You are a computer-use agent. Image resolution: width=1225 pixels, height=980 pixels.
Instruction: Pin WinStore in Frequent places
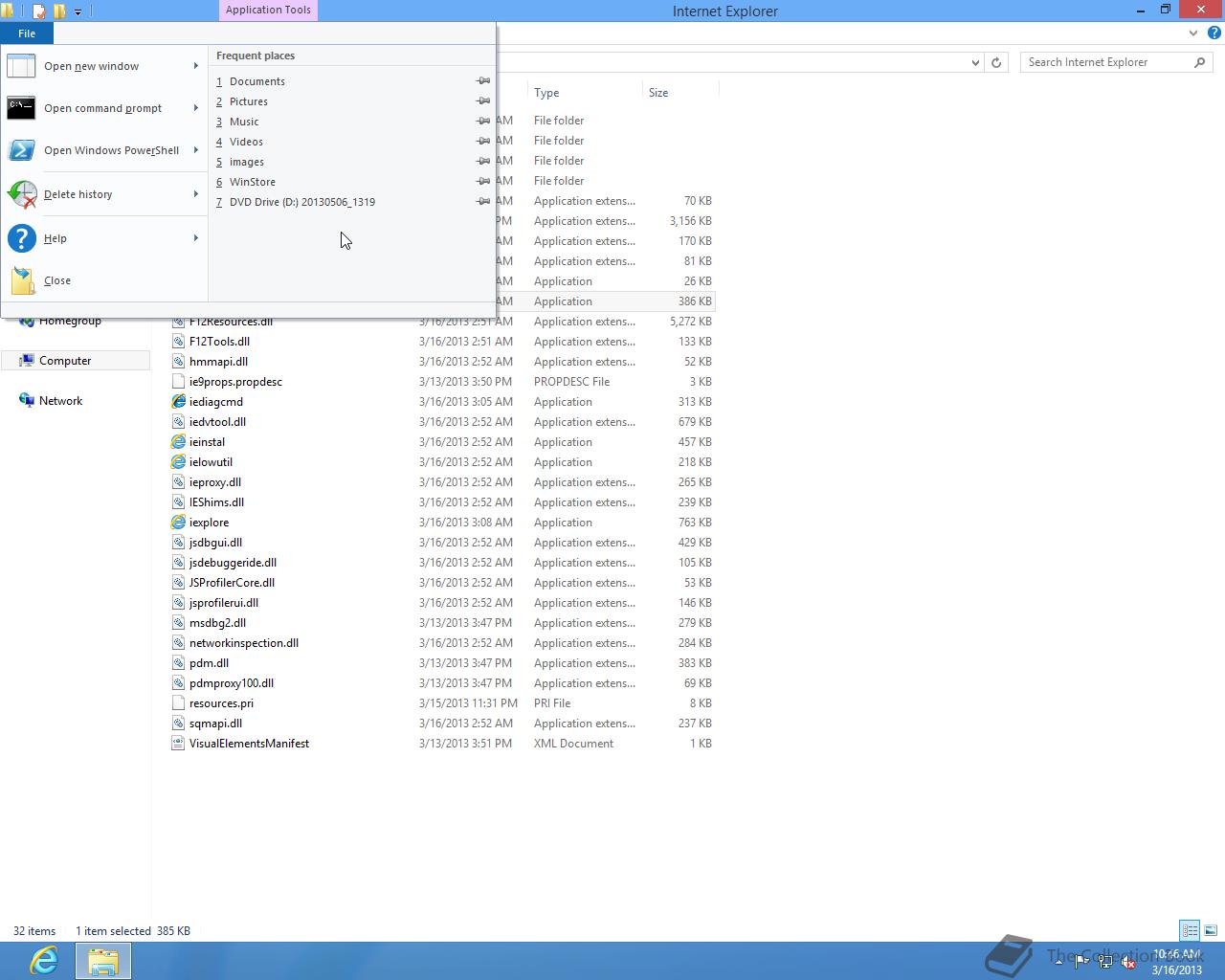[483, 182]
